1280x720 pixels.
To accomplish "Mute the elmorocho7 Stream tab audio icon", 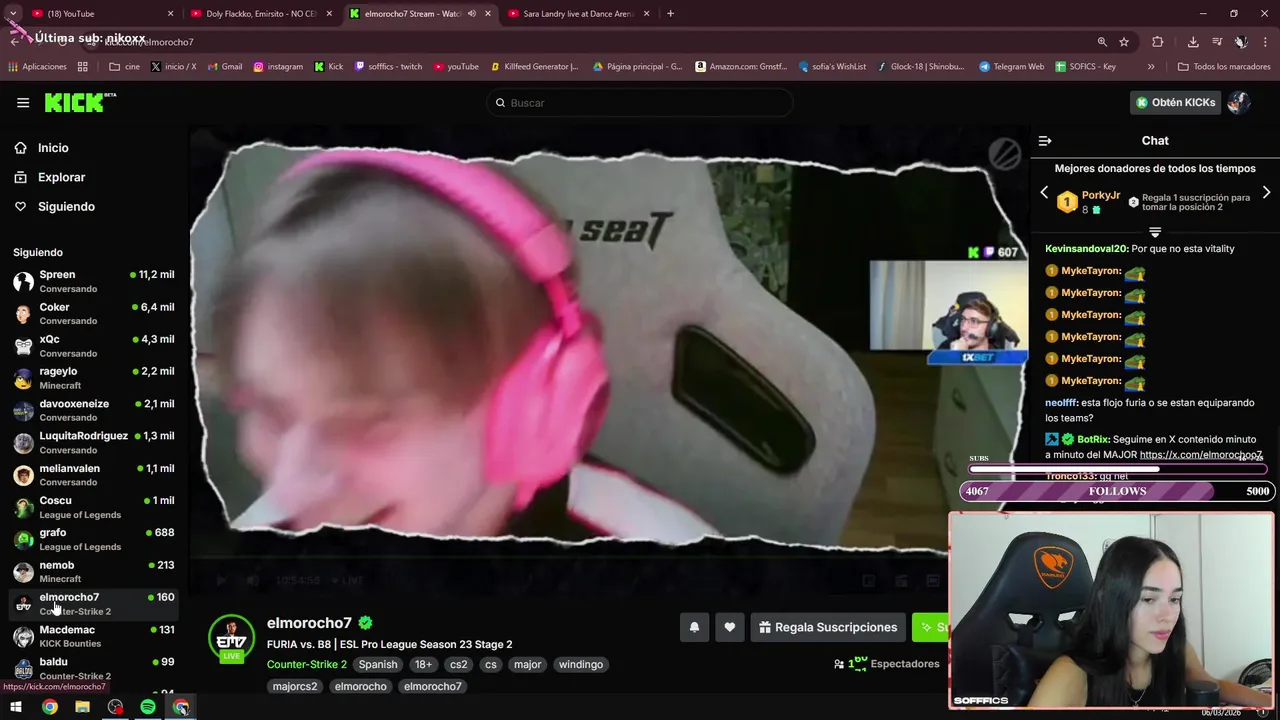I will [x=471, y=14].
